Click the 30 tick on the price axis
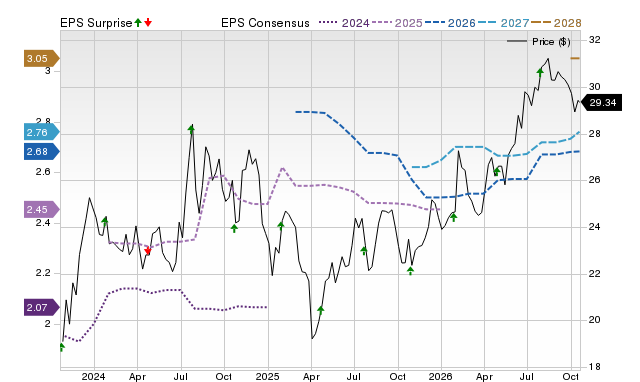 tap(595, 87)
